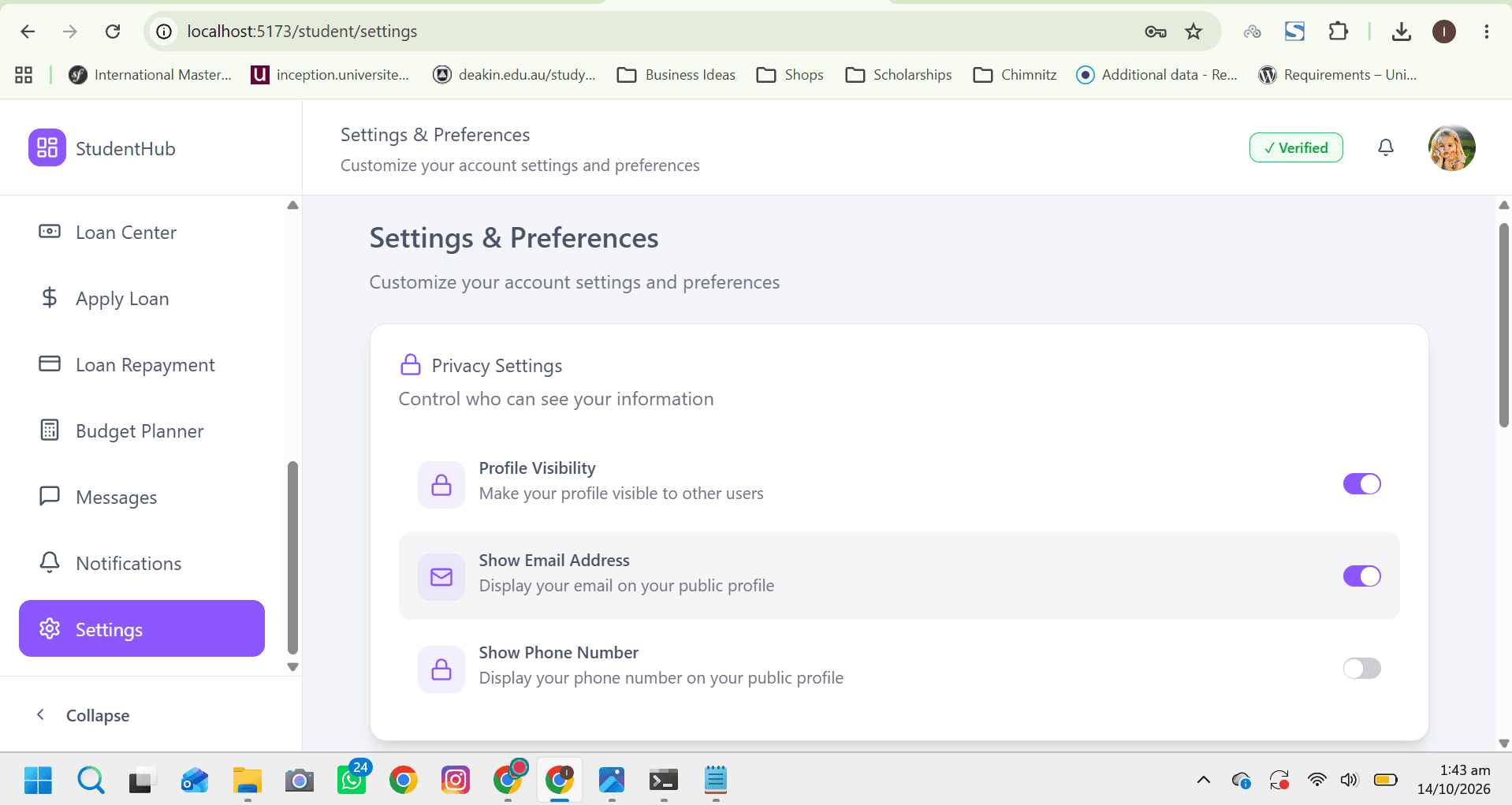This screenshot has width=1512, height=805.
Task: Click the Verified badge
Action: pos(1296,147)
